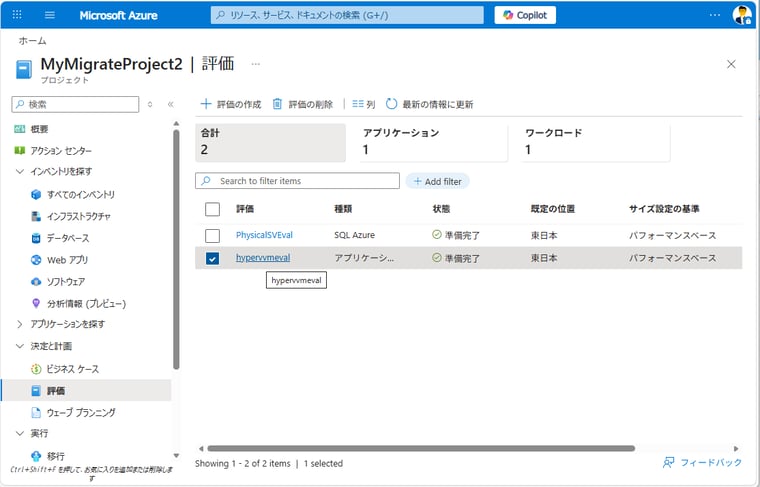Select the ワークロード summary tile
760x487 pixels.
point(596,142)
